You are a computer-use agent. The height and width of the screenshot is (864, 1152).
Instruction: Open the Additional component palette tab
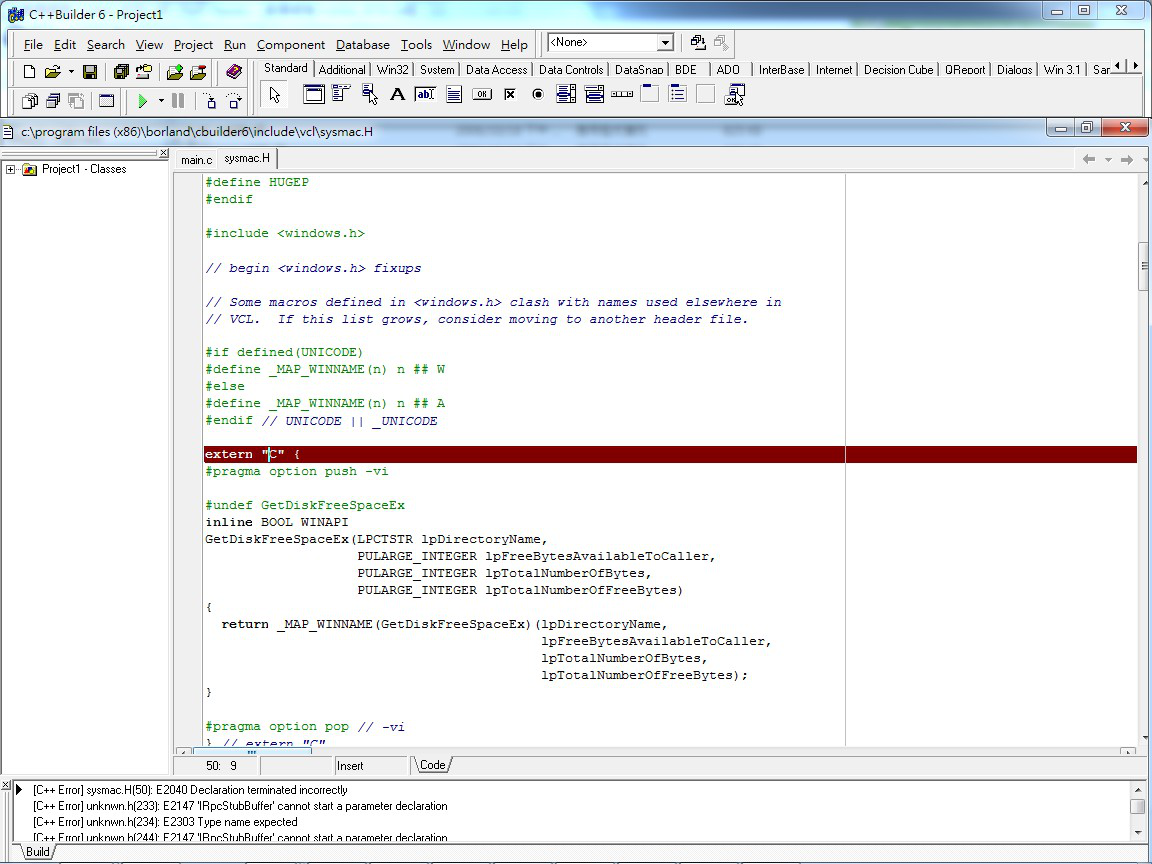click(x=342, y=70)
